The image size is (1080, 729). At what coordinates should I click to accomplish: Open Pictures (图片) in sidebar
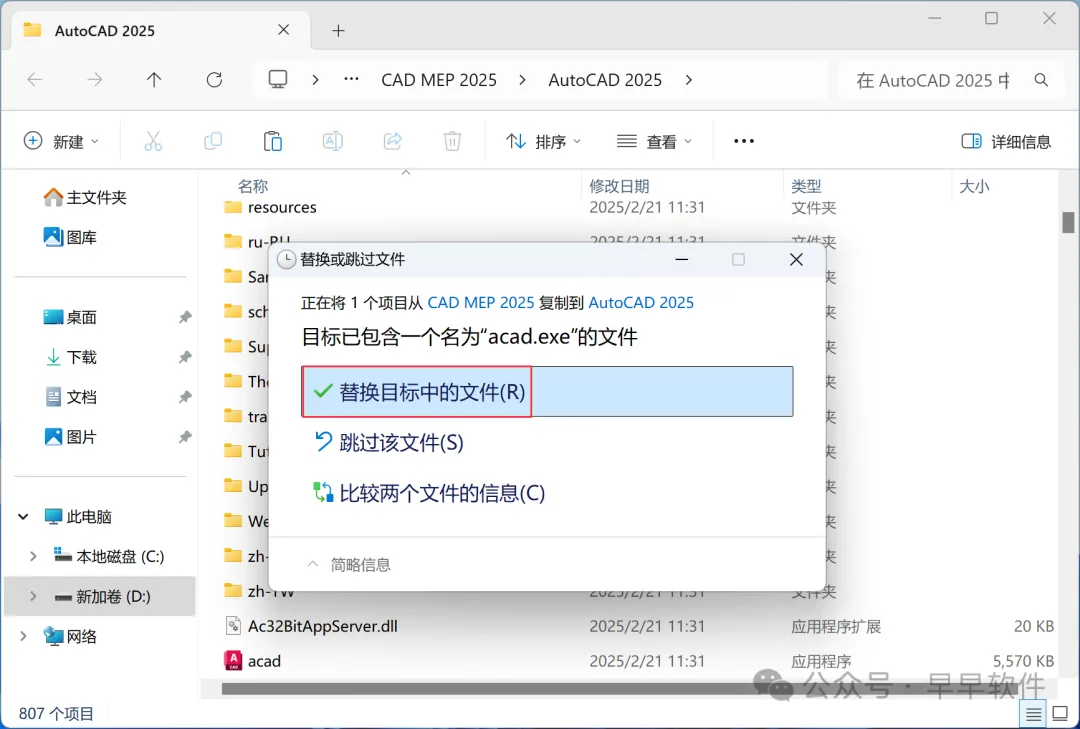[x=70, y=437]
